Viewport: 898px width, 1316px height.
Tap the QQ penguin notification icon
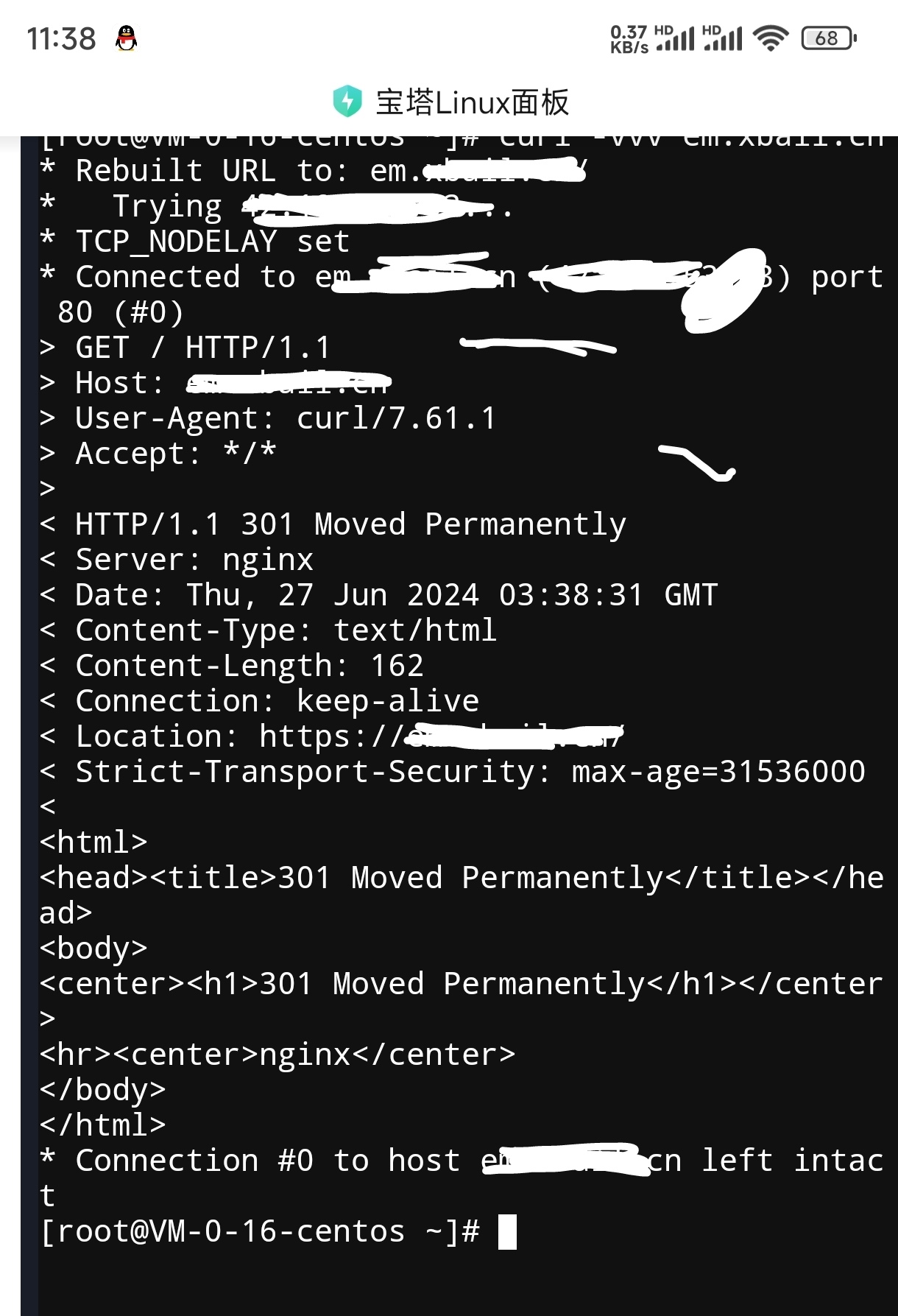coord(127,38)
